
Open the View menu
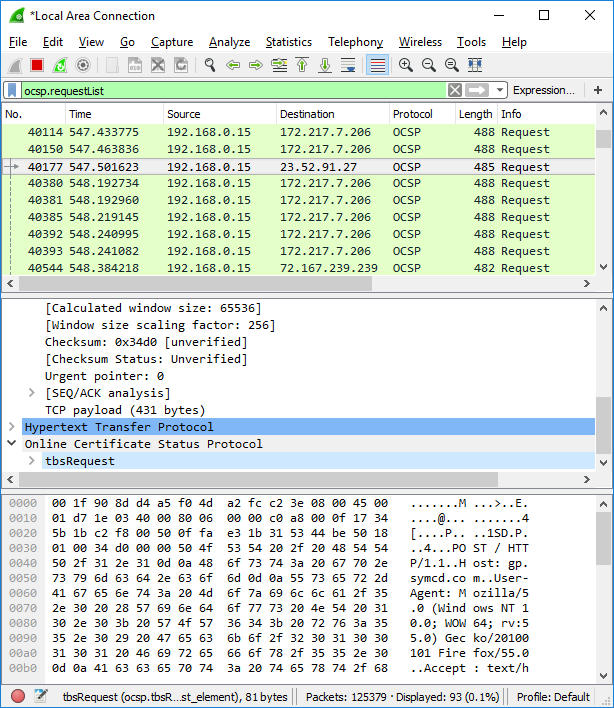point(91,42)
